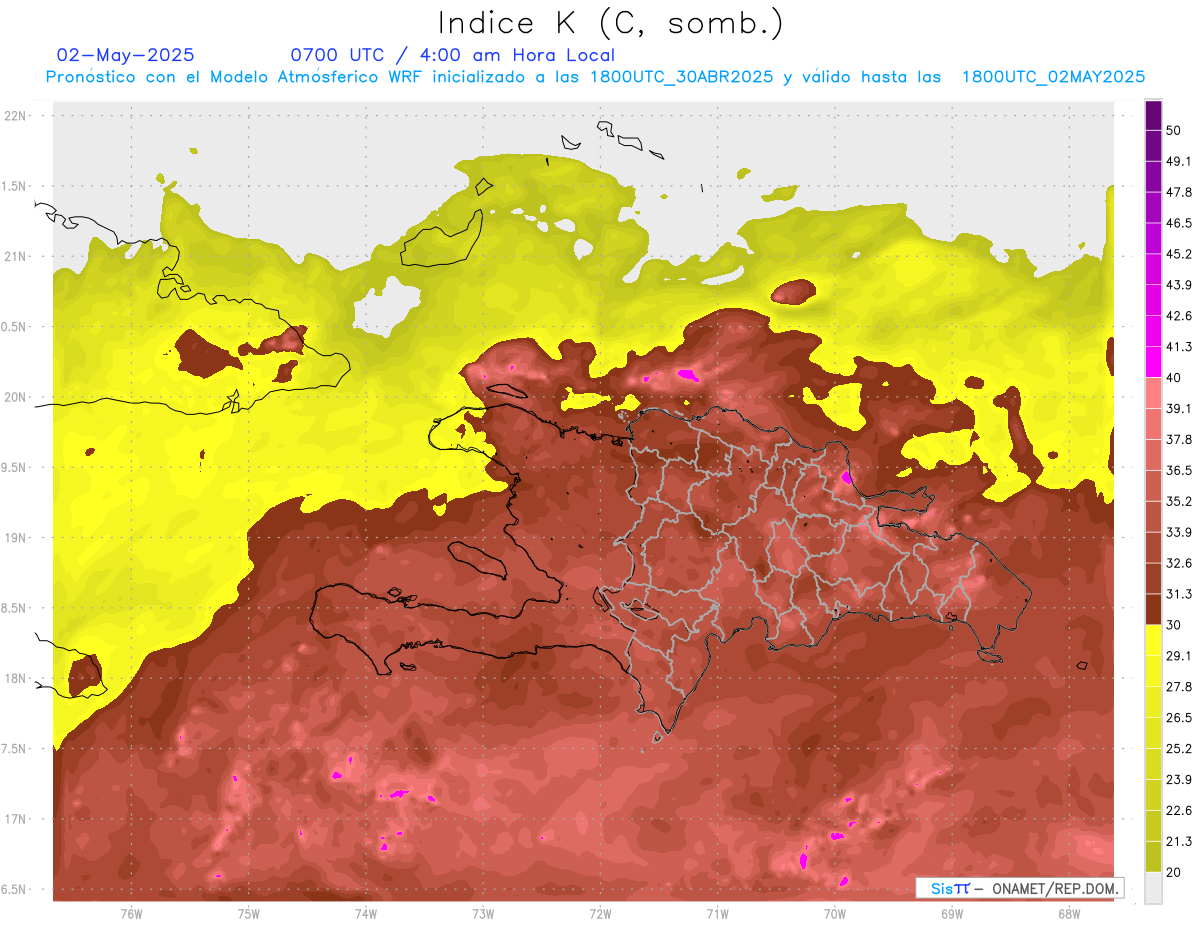The image size is (1200, 927).
Task: Click latitude axis label "1.5N"
Action: (x=15, y=186)
